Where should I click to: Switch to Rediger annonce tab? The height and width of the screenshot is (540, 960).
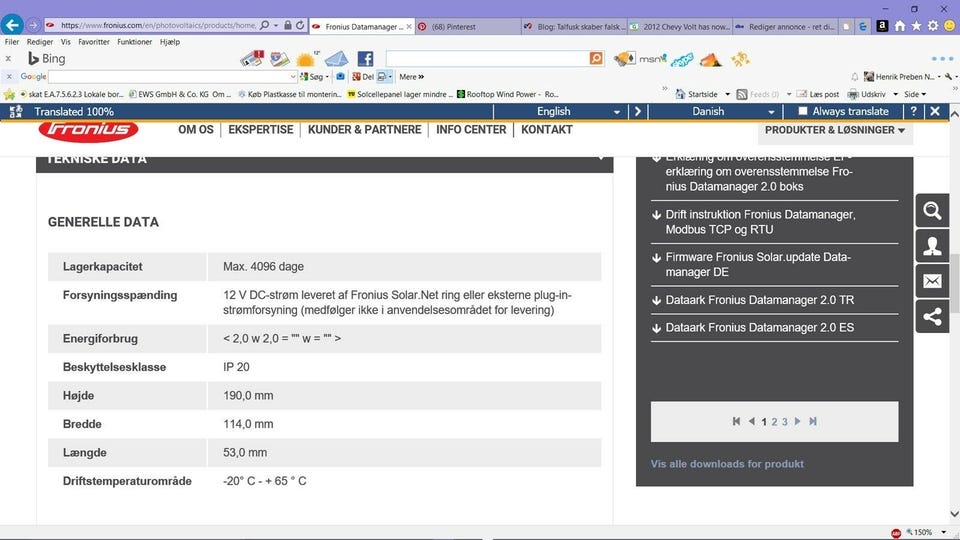(786, 26)
